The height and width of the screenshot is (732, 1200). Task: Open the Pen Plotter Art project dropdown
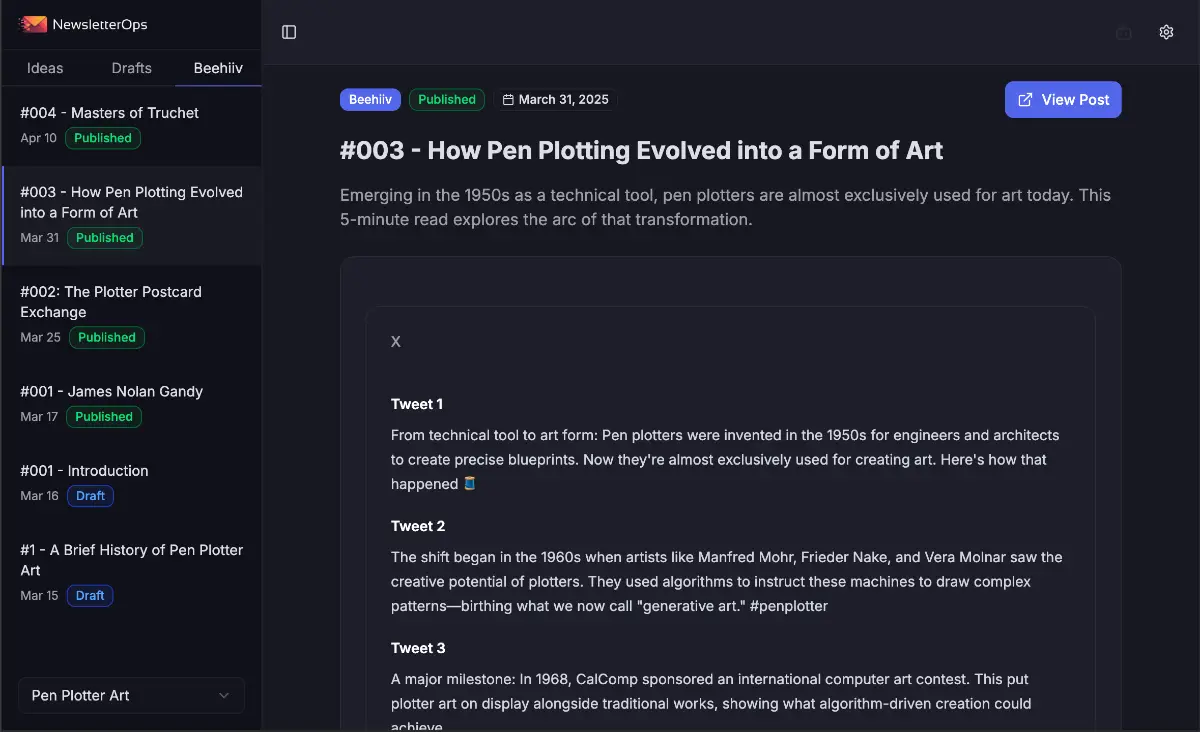(131, 695)
